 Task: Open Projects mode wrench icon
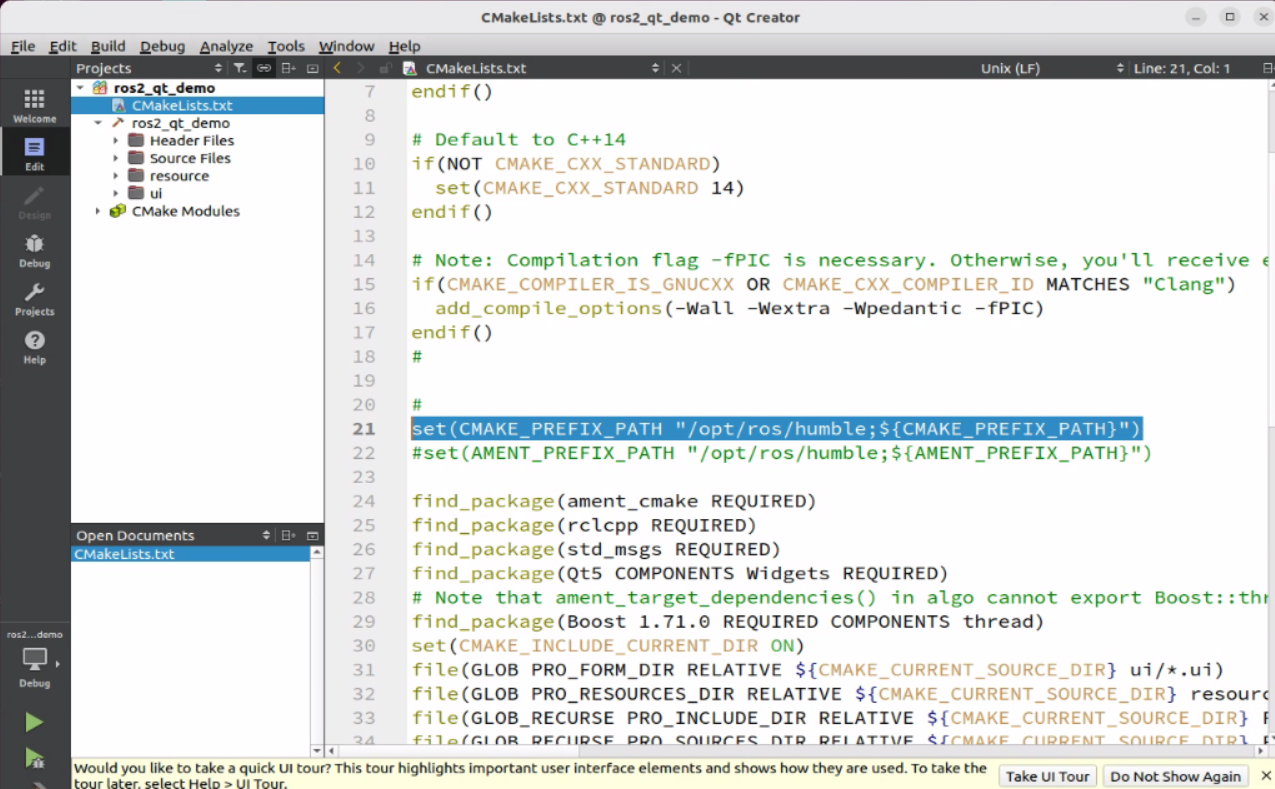pyautogui.click(x=34, y=298)
